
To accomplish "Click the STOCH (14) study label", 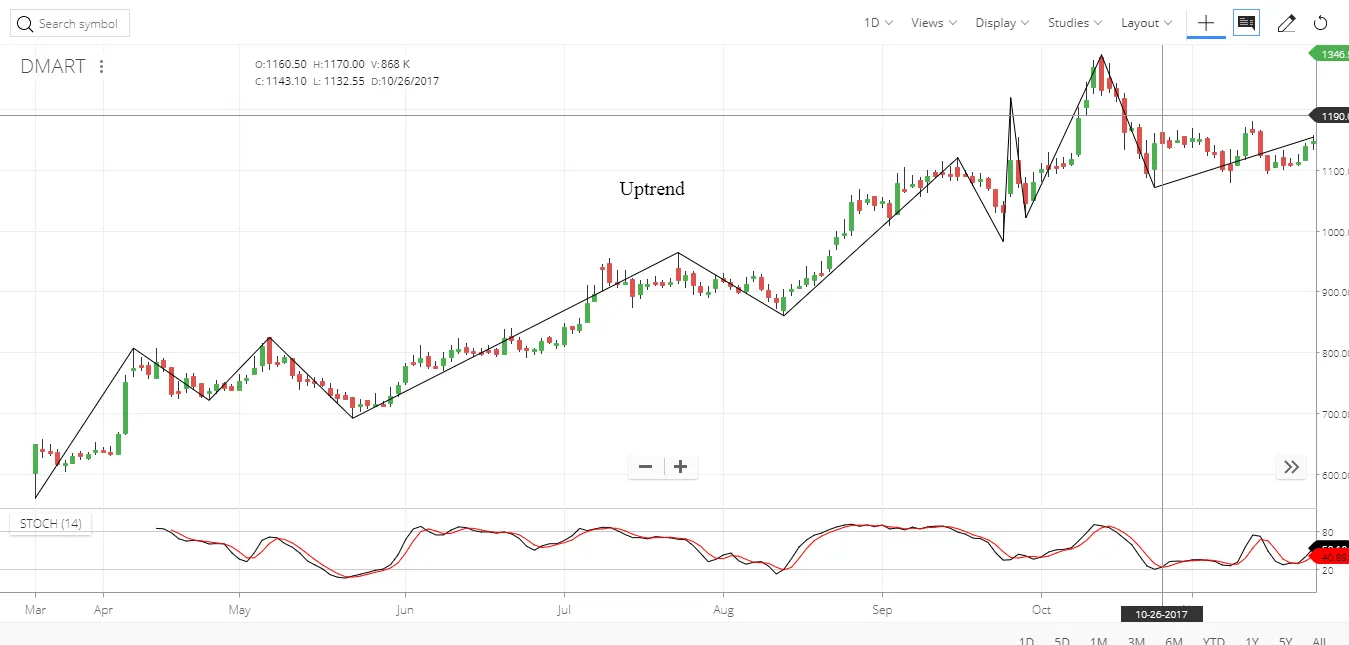I will [51, 524].
